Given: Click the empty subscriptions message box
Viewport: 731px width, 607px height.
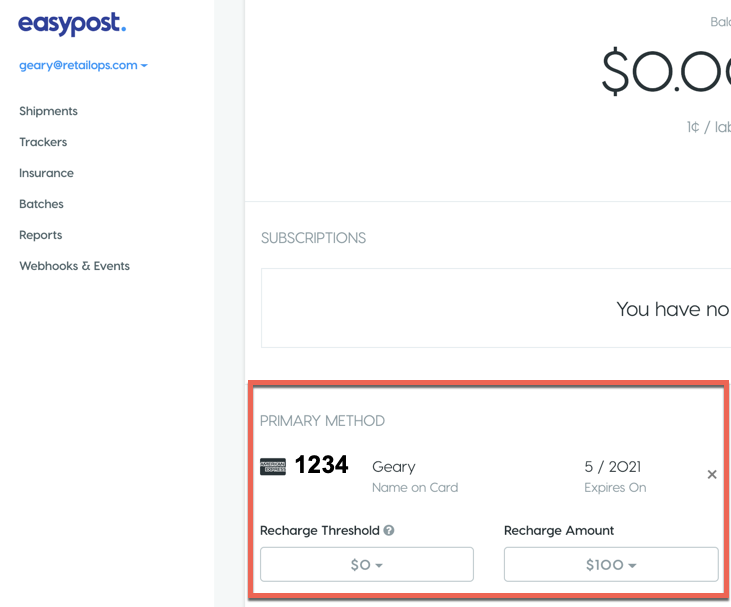Looking at the screenshot, I should click(x=496, y=308).
